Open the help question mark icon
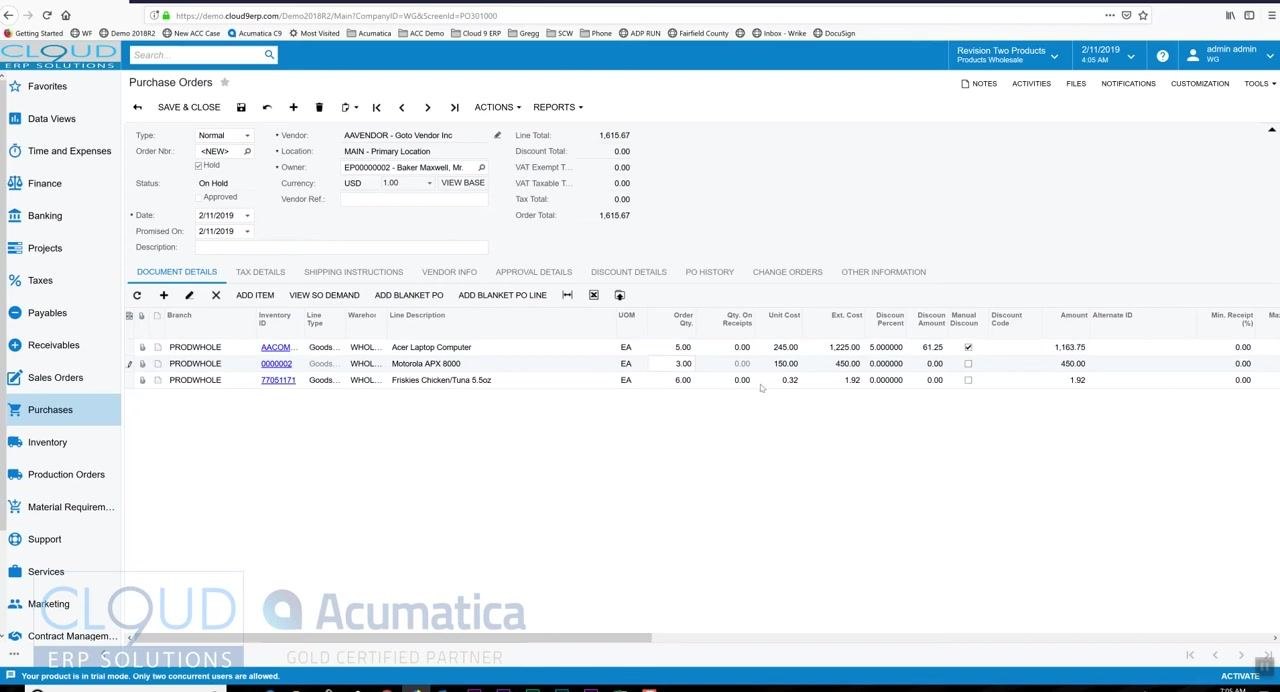 click(x=1162, y=56)
